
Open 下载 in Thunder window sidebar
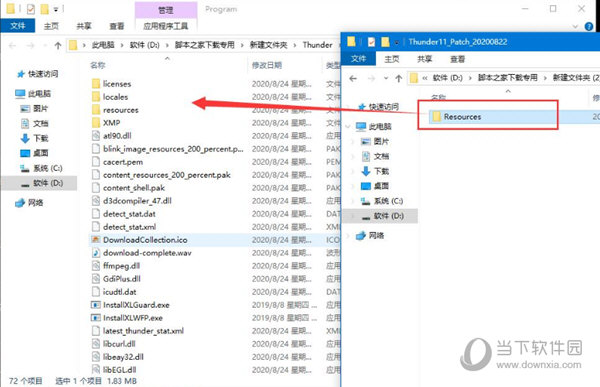tap(40, 138)
